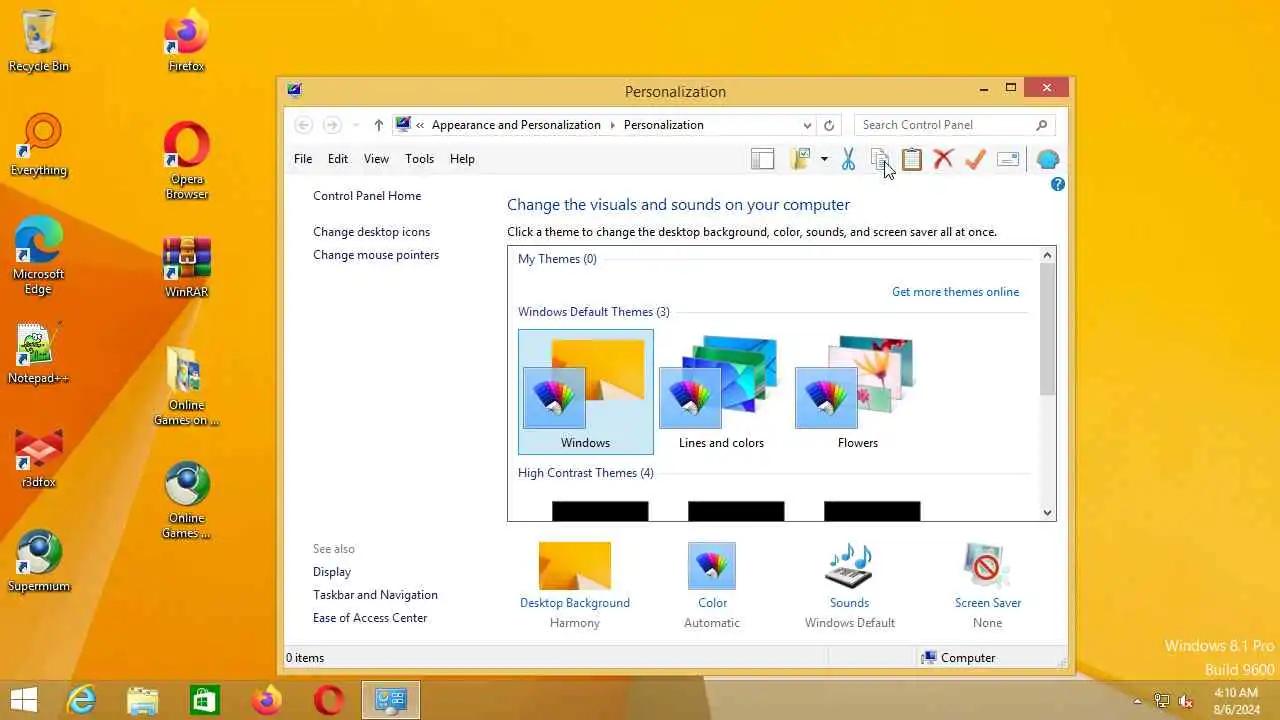The image size is (1280, 720).
Task: Click the High Contrast Themes (4) heading
Action: click(586, 473)
